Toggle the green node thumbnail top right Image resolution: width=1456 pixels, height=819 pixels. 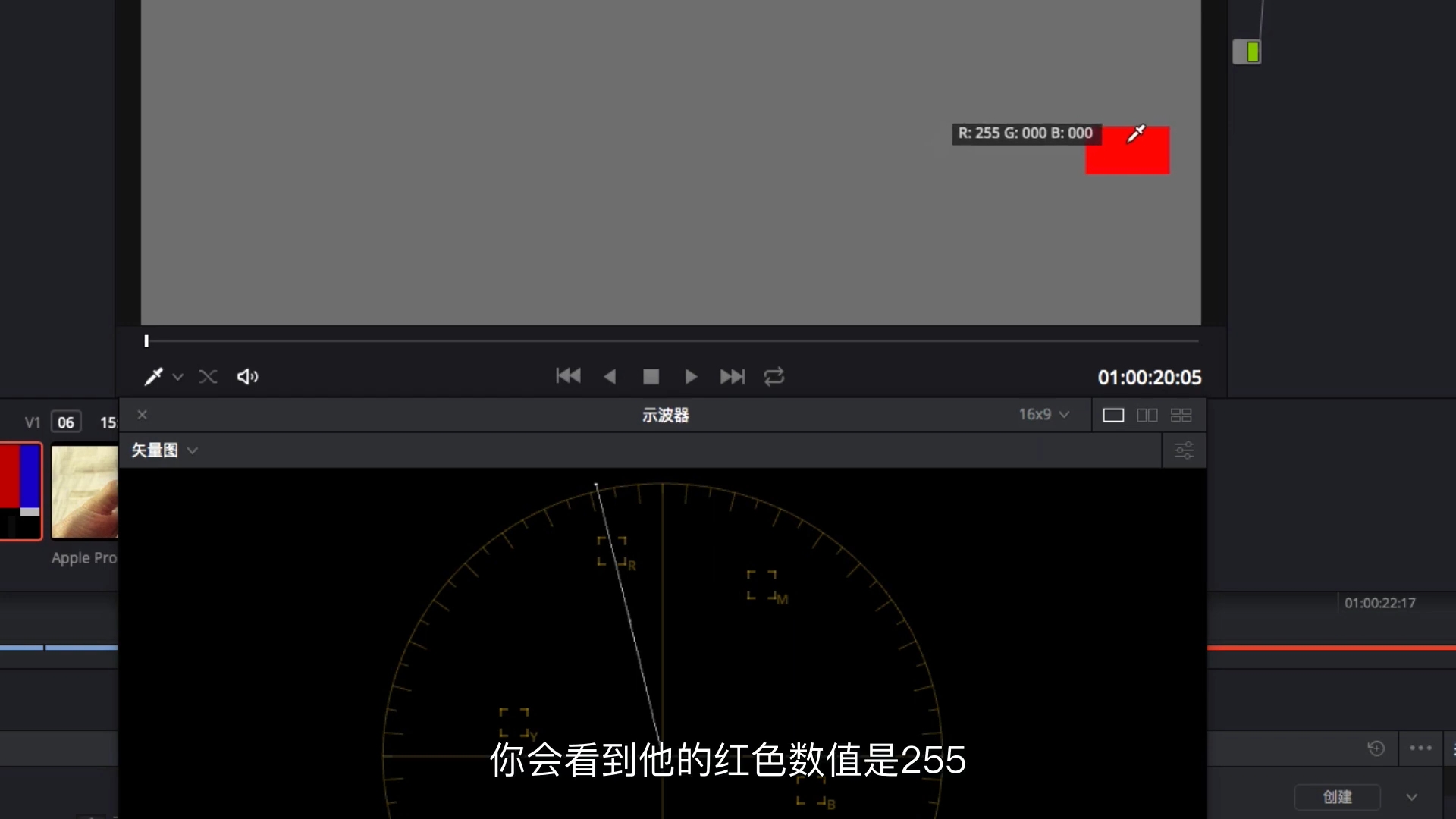[1247, 52]
